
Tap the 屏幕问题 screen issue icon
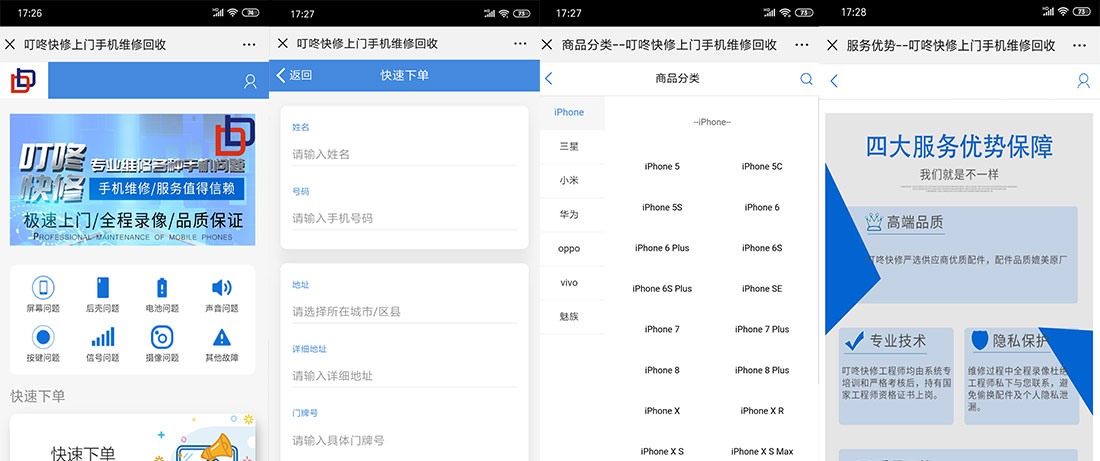[43, 288]
